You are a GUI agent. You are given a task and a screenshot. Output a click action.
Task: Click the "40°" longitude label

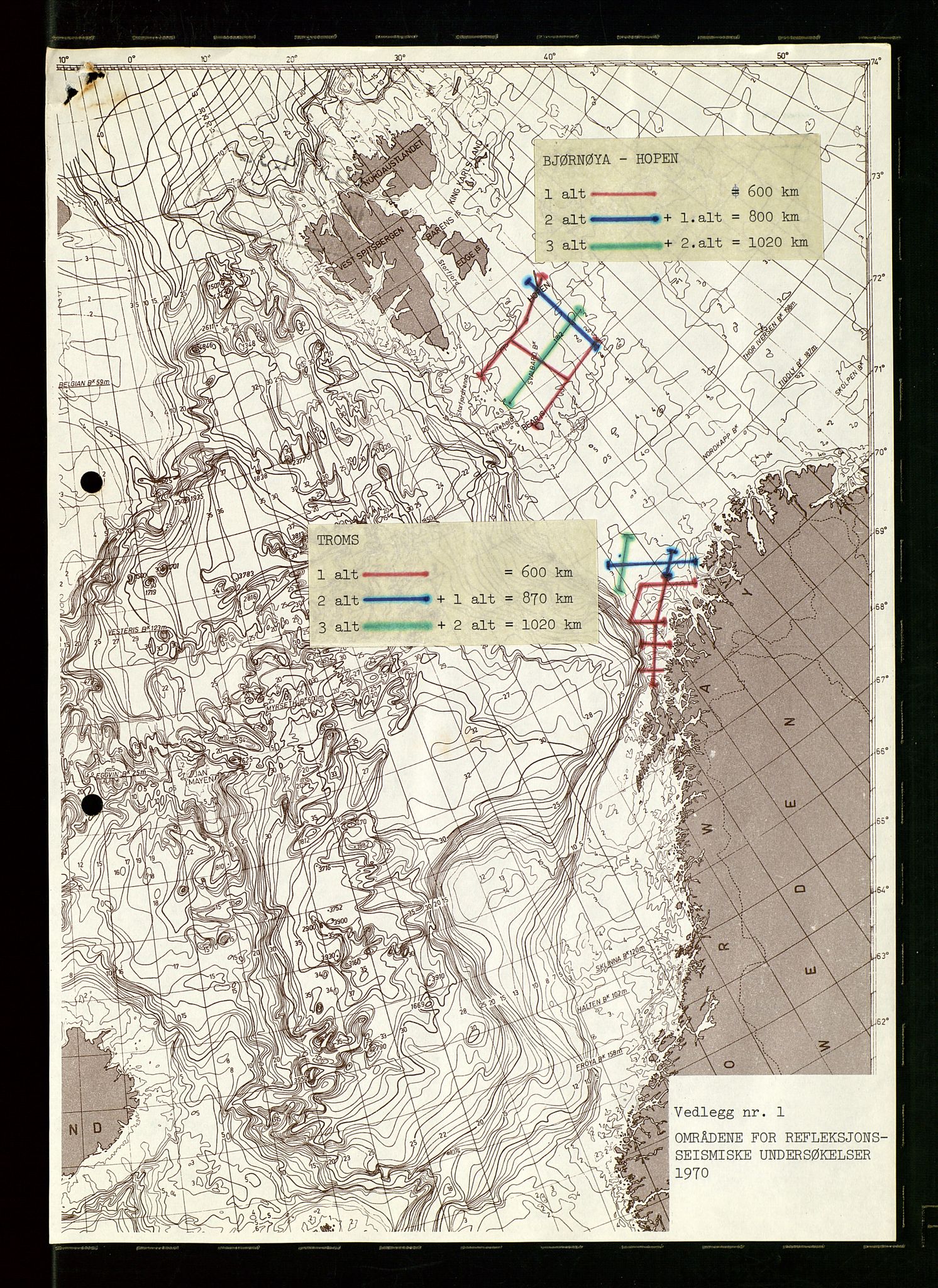click(551, 57)
